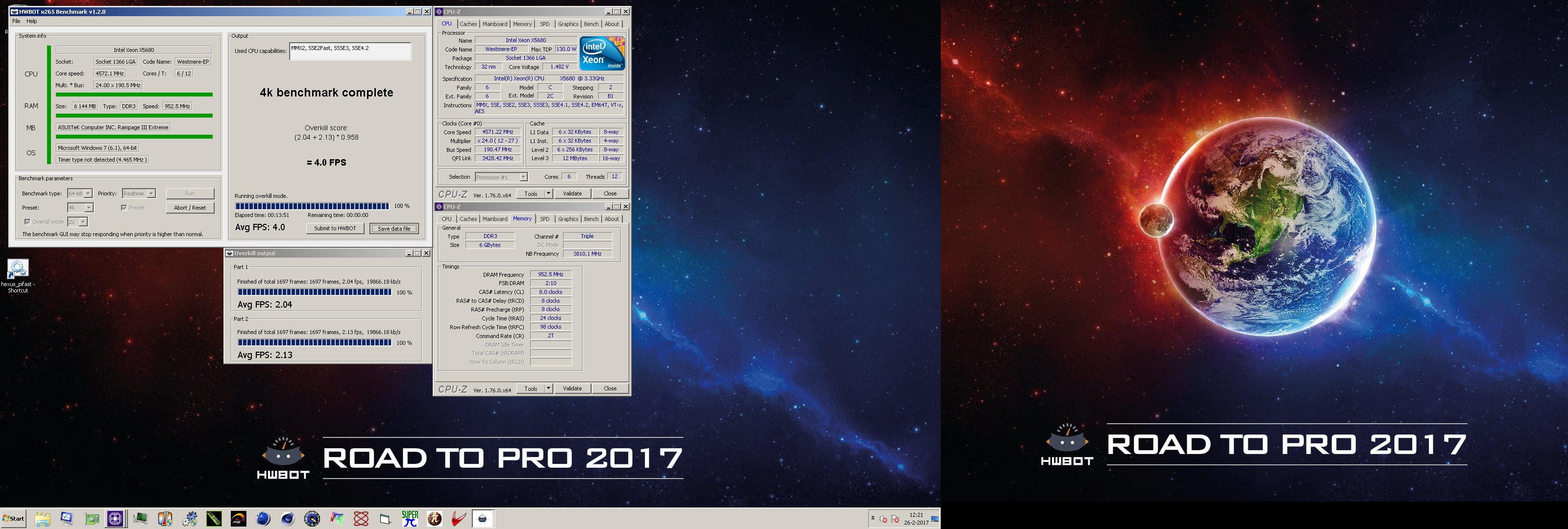This screenshot has height=529, width=1568.
Task: Open the black red-logo taskbar icon
Action: coord(239,519)
